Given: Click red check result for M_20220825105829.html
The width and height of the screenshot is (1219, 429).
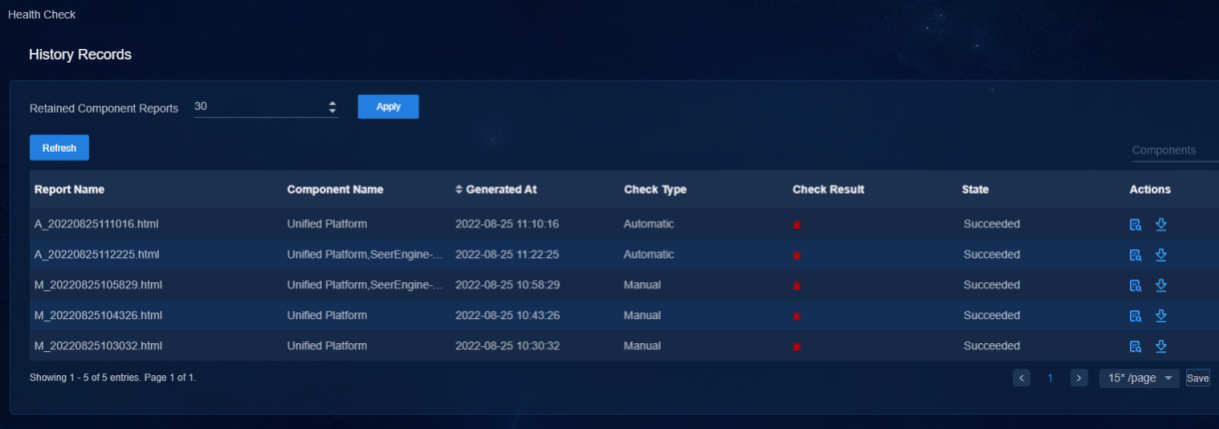Looking at the screenshot, I should pyautogui.click(x=797, y=286).
